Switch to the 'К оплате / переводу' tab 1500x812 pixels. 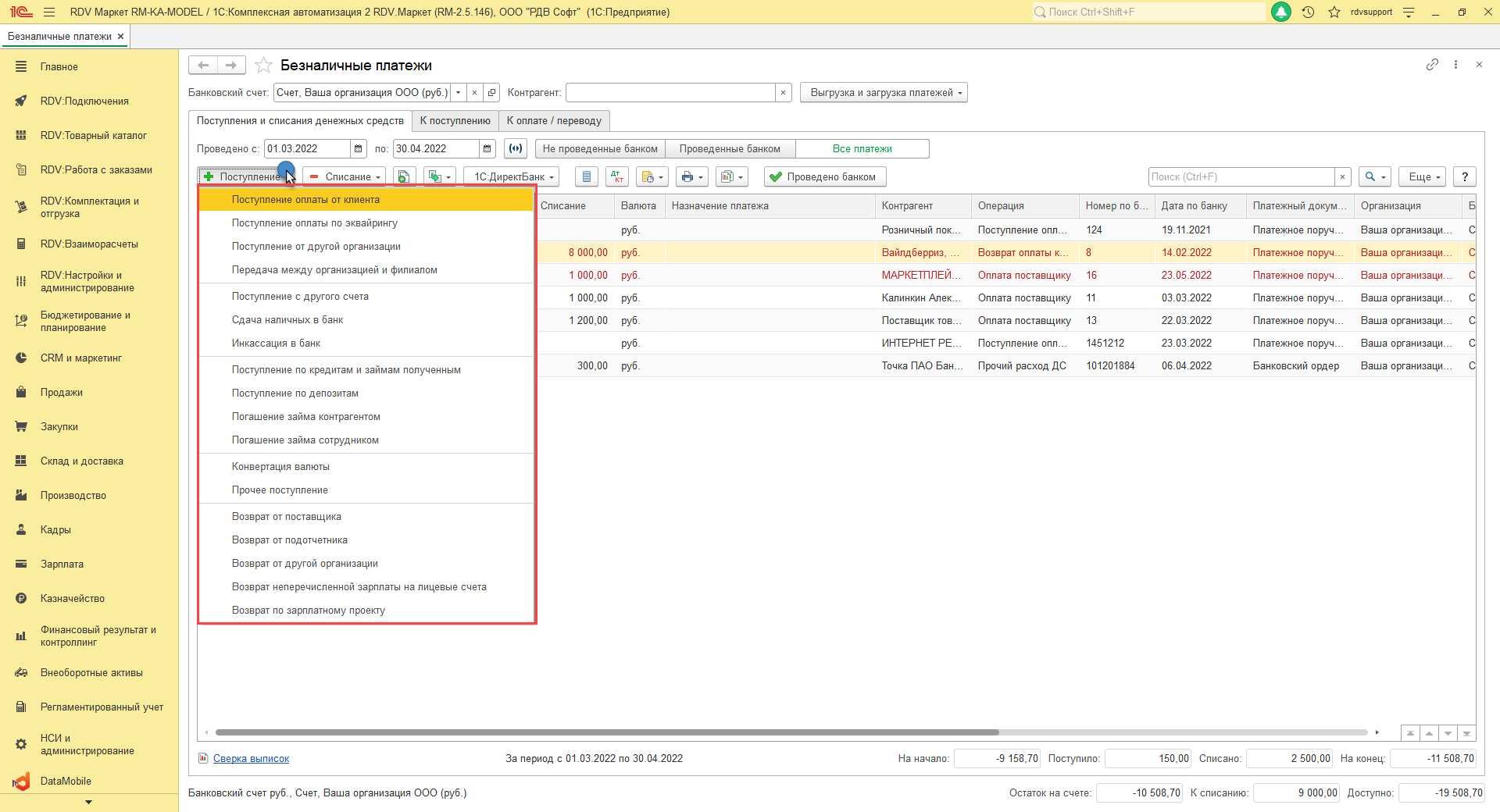(x=553, y=121)
